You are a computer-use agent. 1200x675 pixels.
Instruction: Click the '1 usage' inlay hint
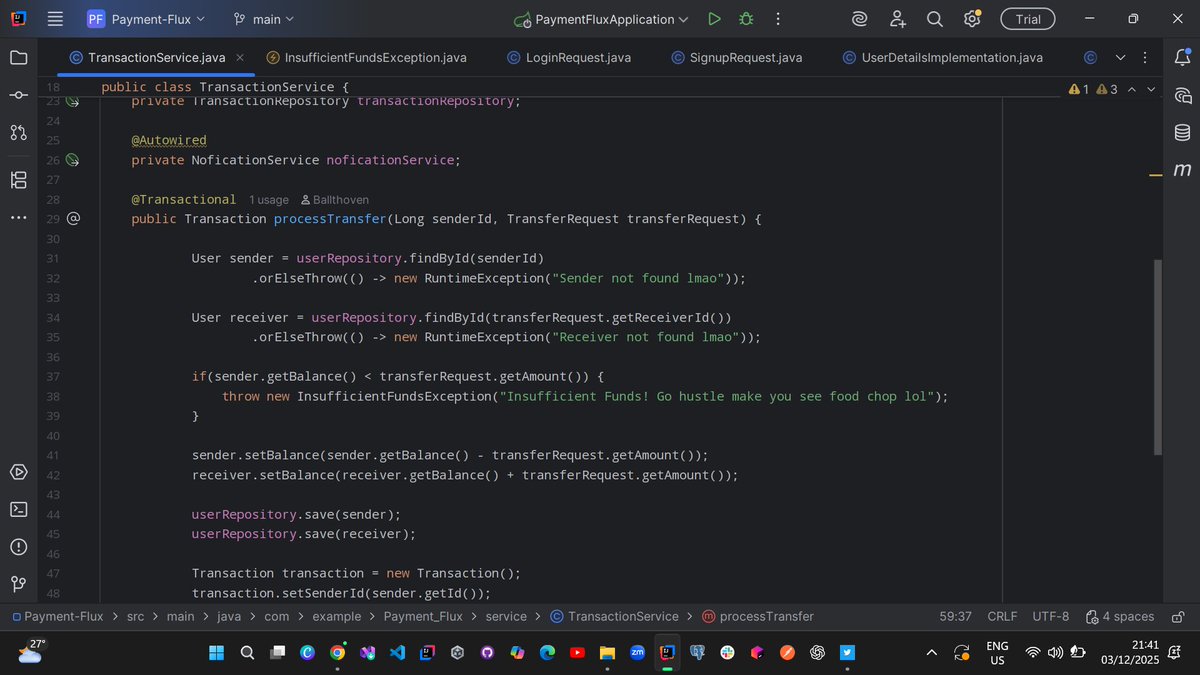(x=269, y=200)
